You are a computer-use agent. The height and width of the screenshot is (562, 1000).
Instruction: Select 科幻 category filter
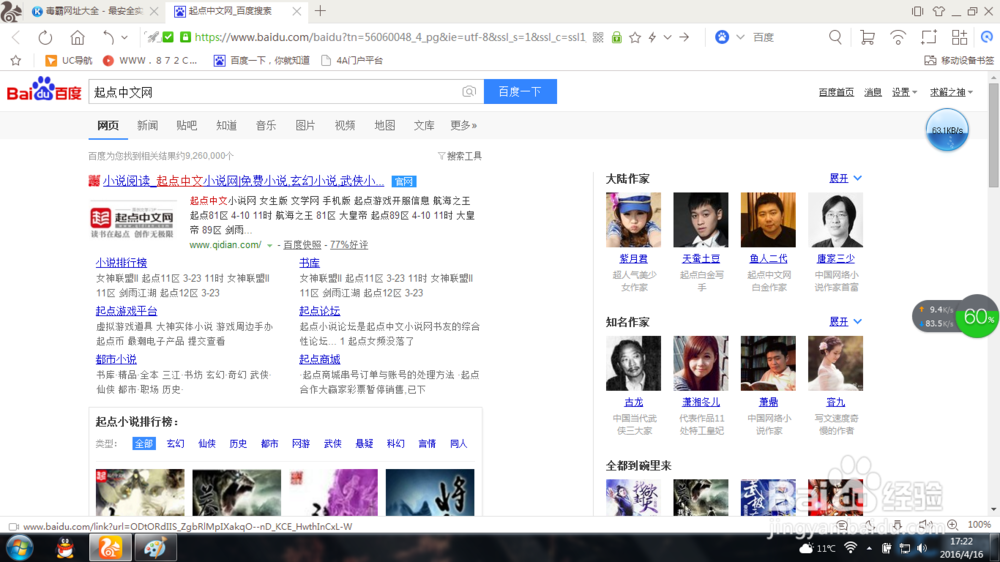click(x=395, y=443)
